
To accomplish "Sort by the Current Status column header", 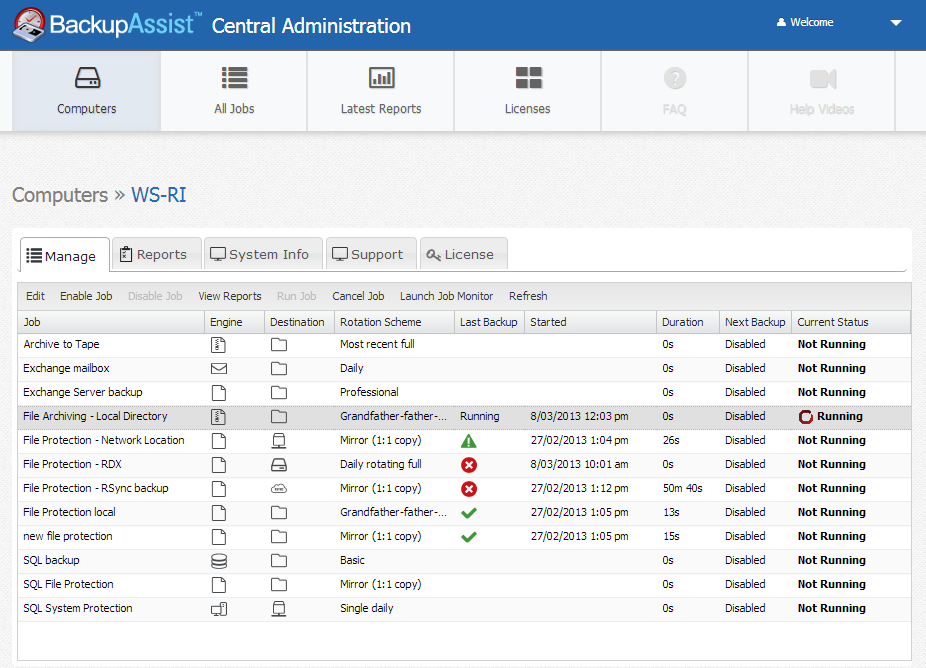I will (851, 322).
